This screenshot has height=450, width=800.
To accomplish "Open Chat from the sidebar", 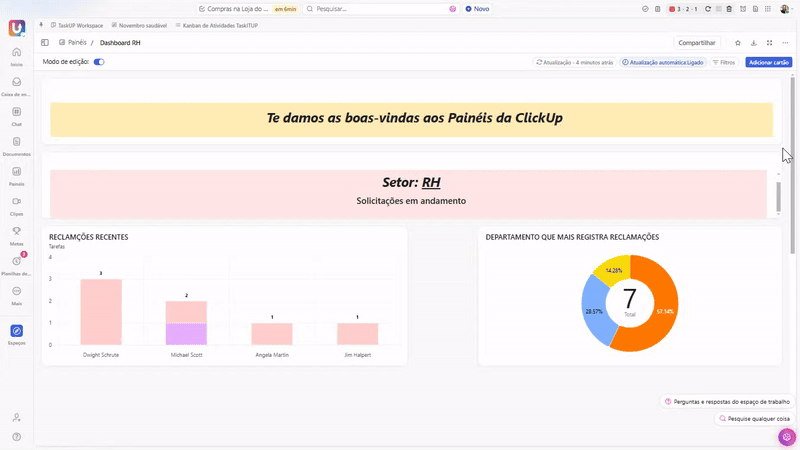I will pos(17,112).
